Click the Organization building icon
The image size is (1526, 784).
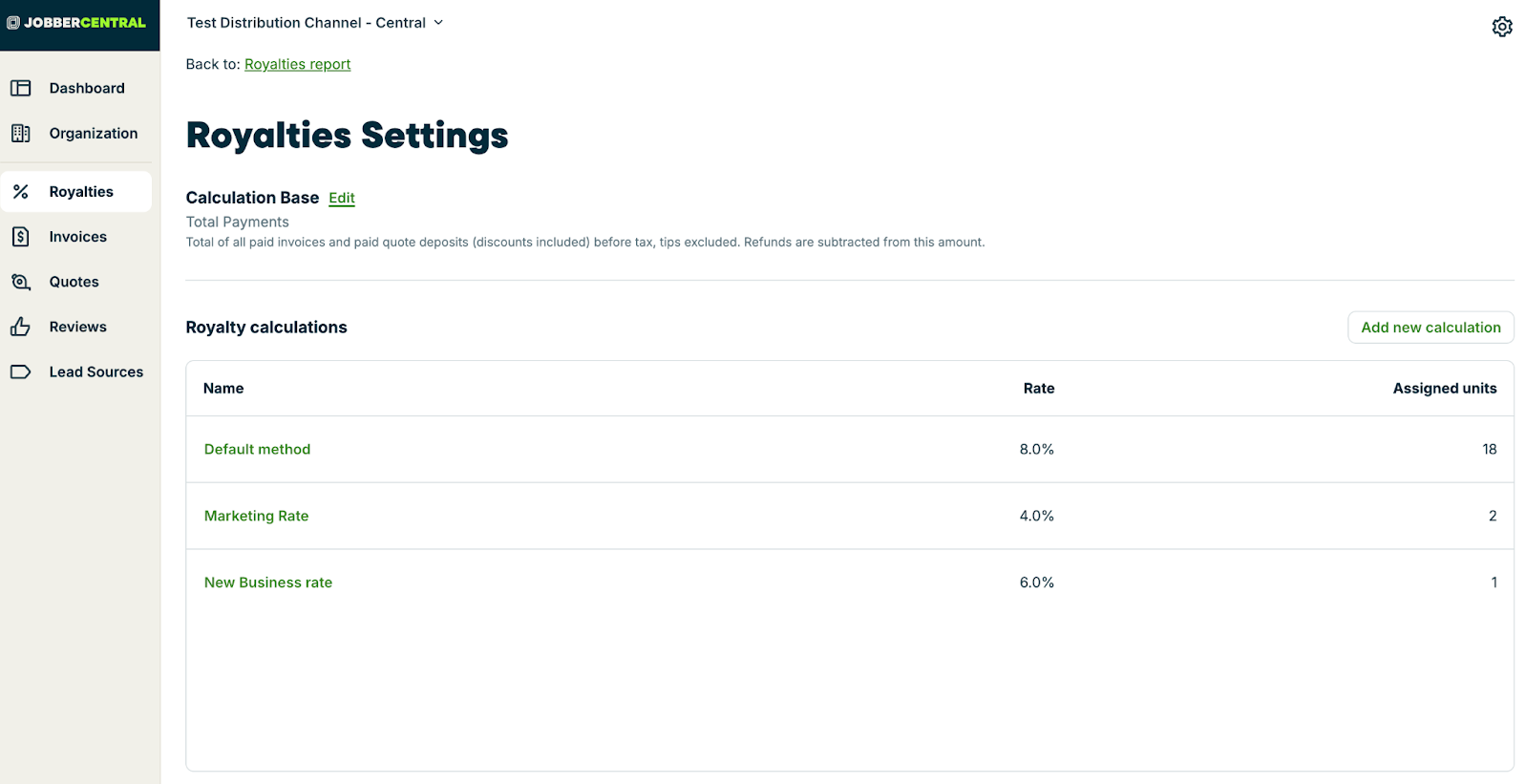pyautogui.click(x=21, y=134)
